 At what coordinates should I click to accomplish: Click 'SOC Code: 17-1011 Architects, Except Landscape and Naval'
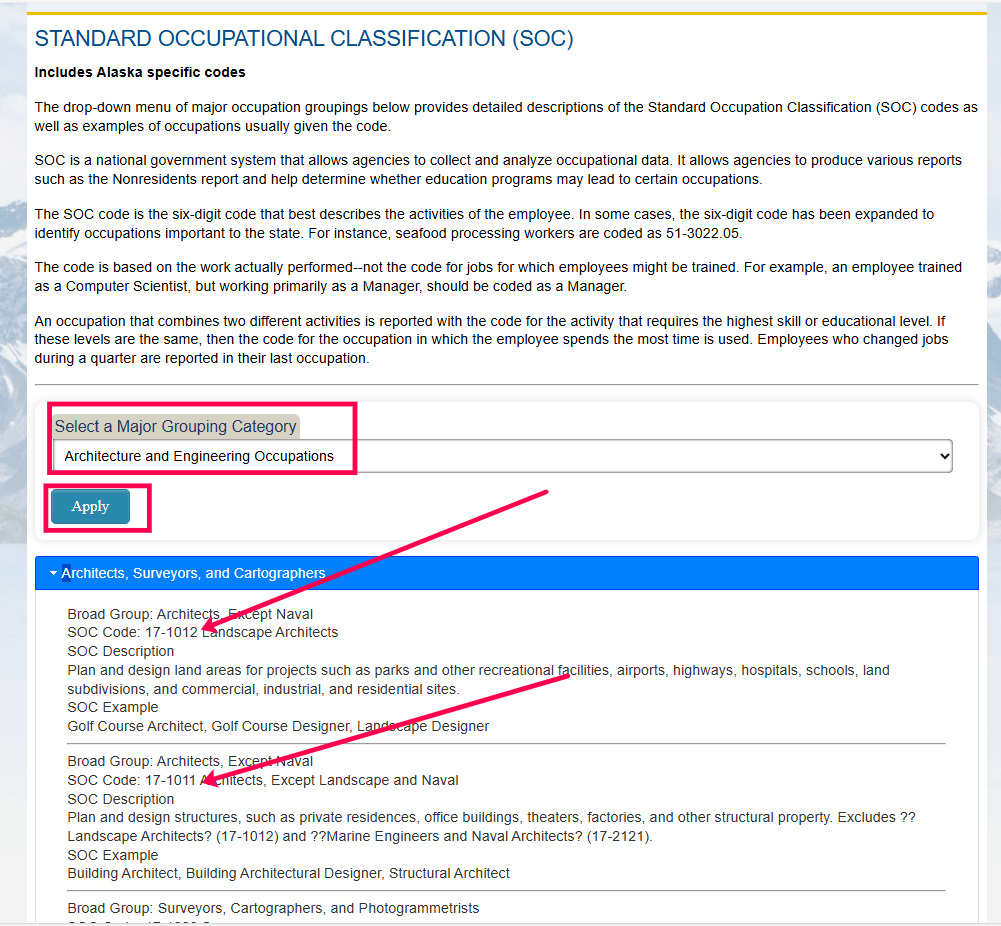[x=263, y=780]
